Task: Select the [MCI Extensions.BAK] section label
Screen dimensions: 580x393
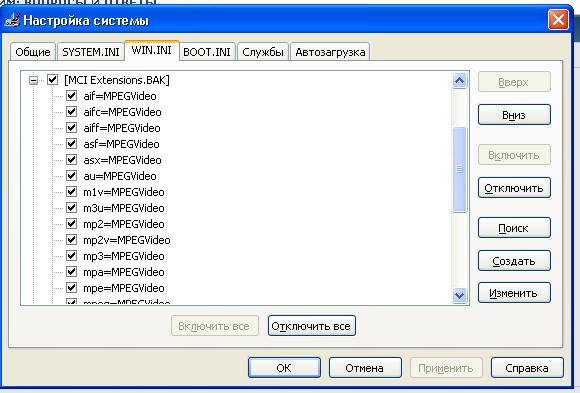Action: coord(117,80)
